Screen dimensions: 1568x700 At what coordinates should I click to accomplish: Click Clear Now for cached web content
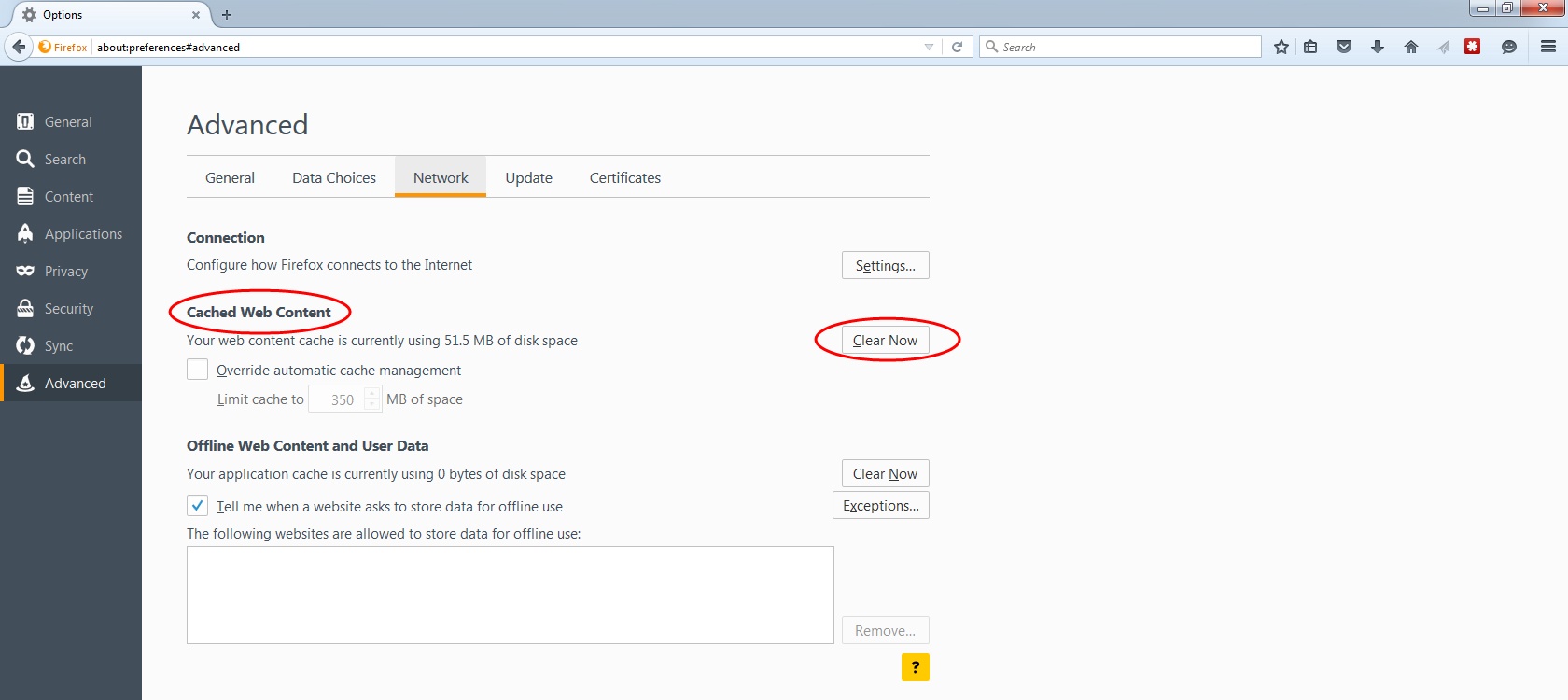tap(885, 341)
